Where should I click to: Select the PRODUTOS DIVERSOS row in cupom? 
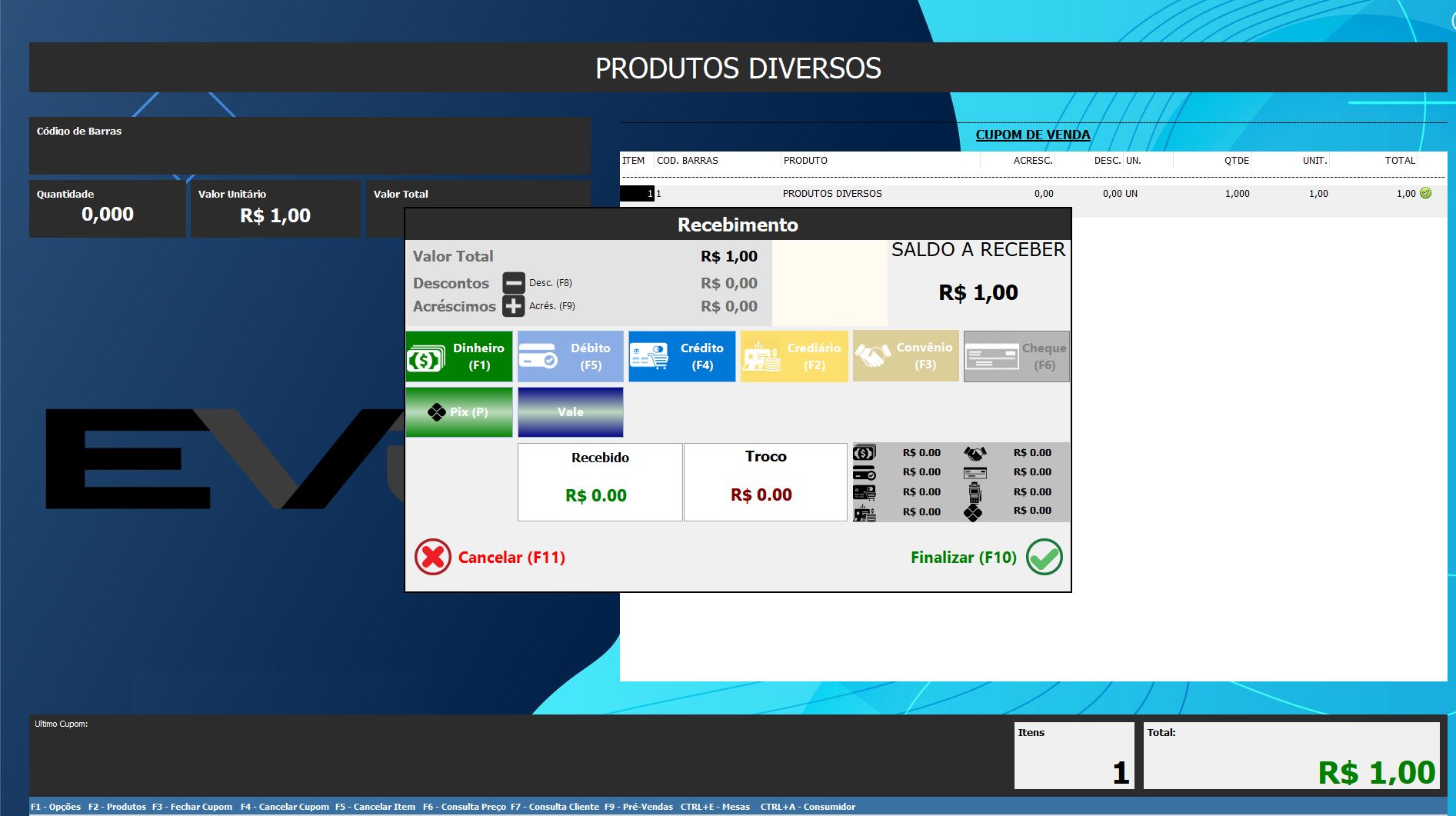[x=832, y=194]
